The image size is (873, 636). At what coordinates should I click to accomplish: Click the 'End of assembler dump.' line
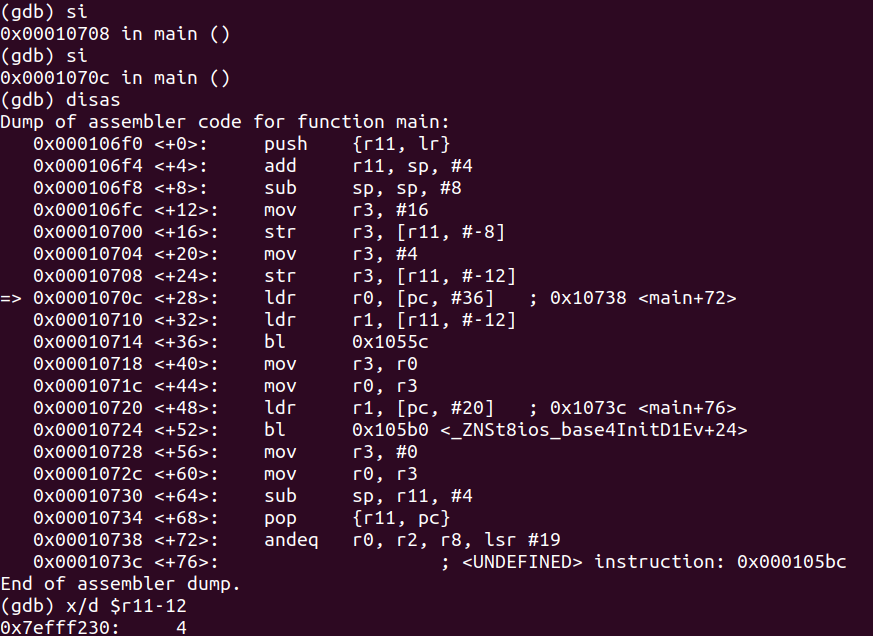[120, 584]
